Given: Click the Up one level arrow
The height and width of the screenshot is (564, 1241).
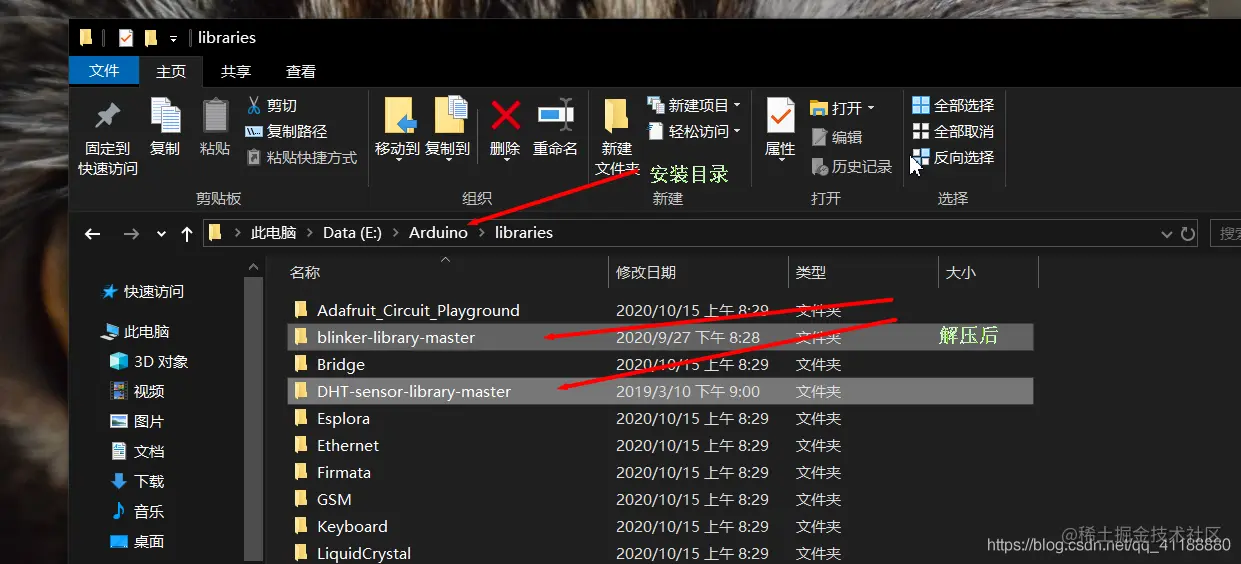Looking at the screenshot, I should (x=187, y=233).
